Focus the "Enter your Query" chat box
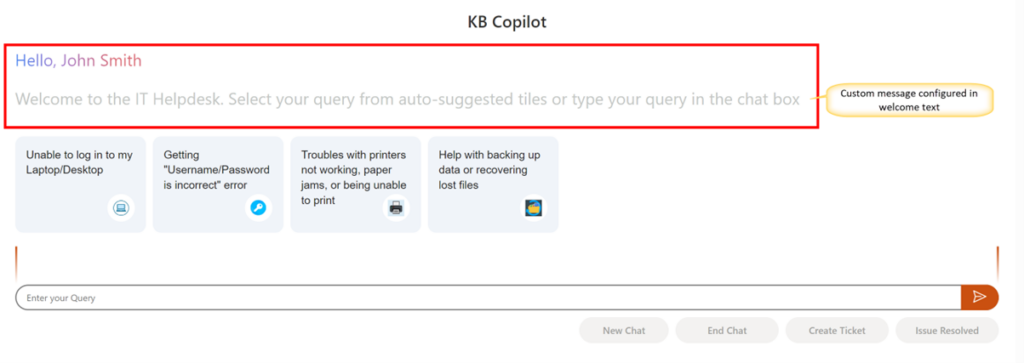Screen dimensions: 1024x363 coord(488,297)
